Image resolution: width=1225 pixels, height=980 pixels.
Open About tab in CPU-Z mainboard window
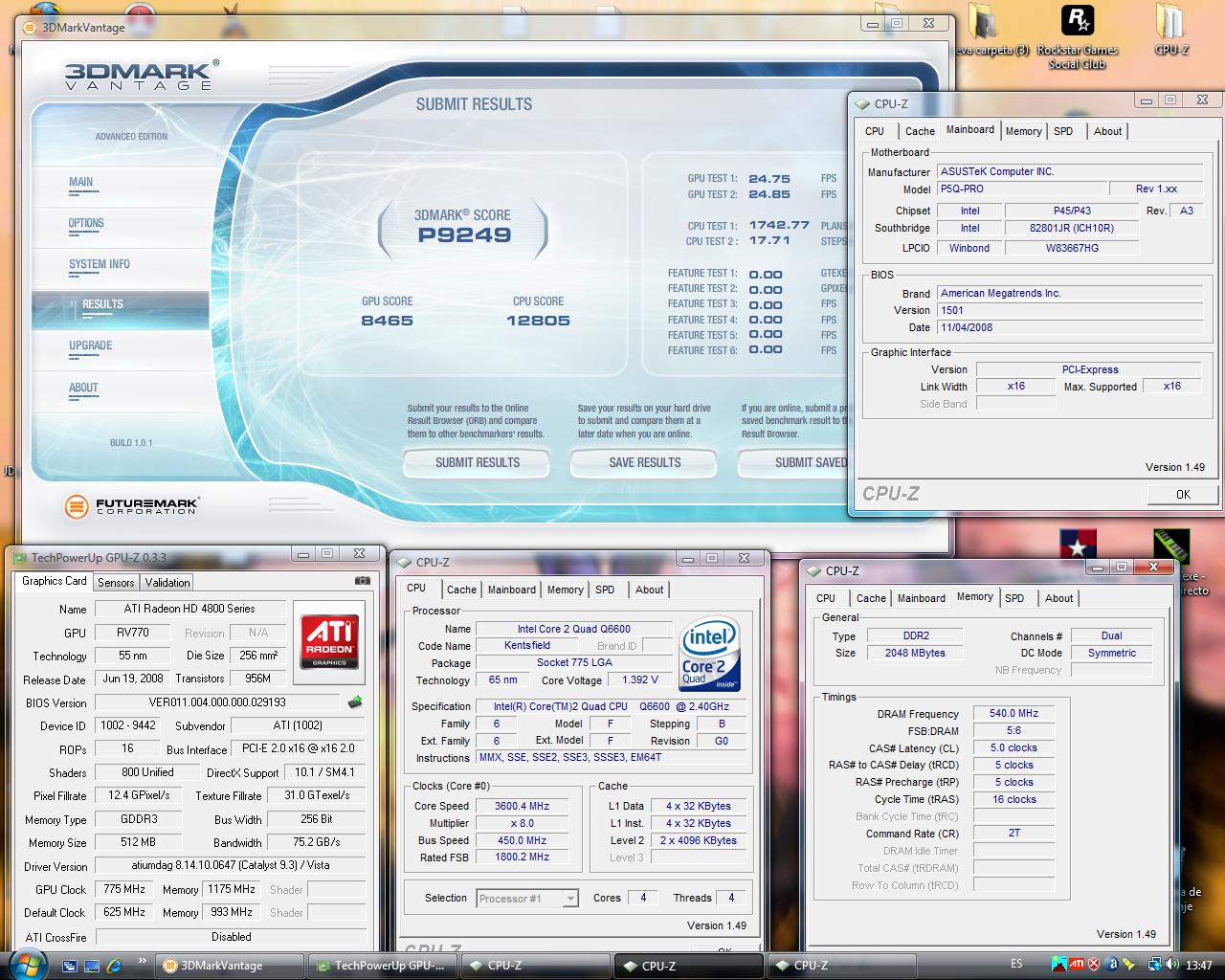coord(1108,131)
